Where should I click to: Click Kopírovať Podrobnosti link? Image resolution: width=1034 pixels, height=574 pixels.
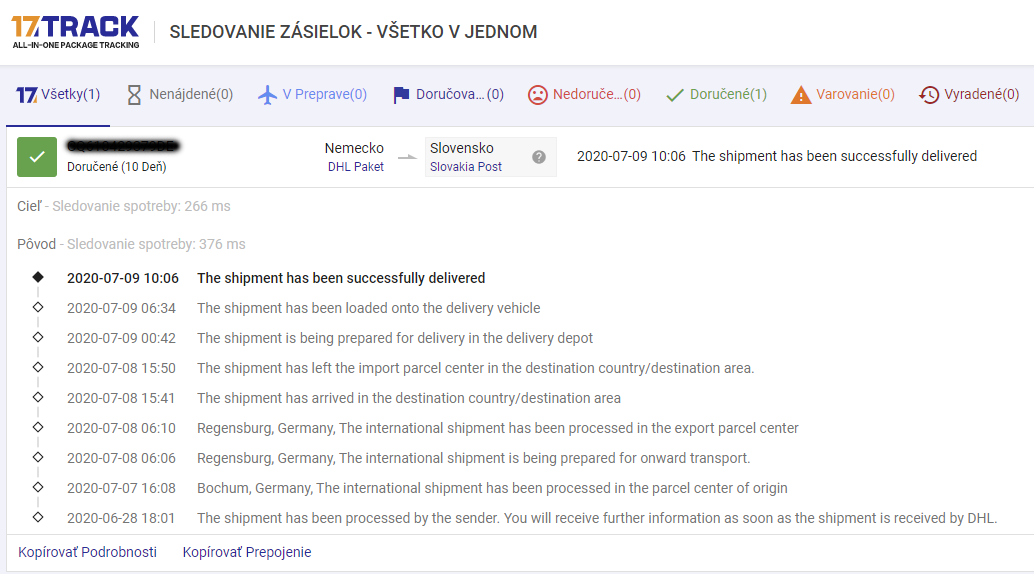pos(88,552)
